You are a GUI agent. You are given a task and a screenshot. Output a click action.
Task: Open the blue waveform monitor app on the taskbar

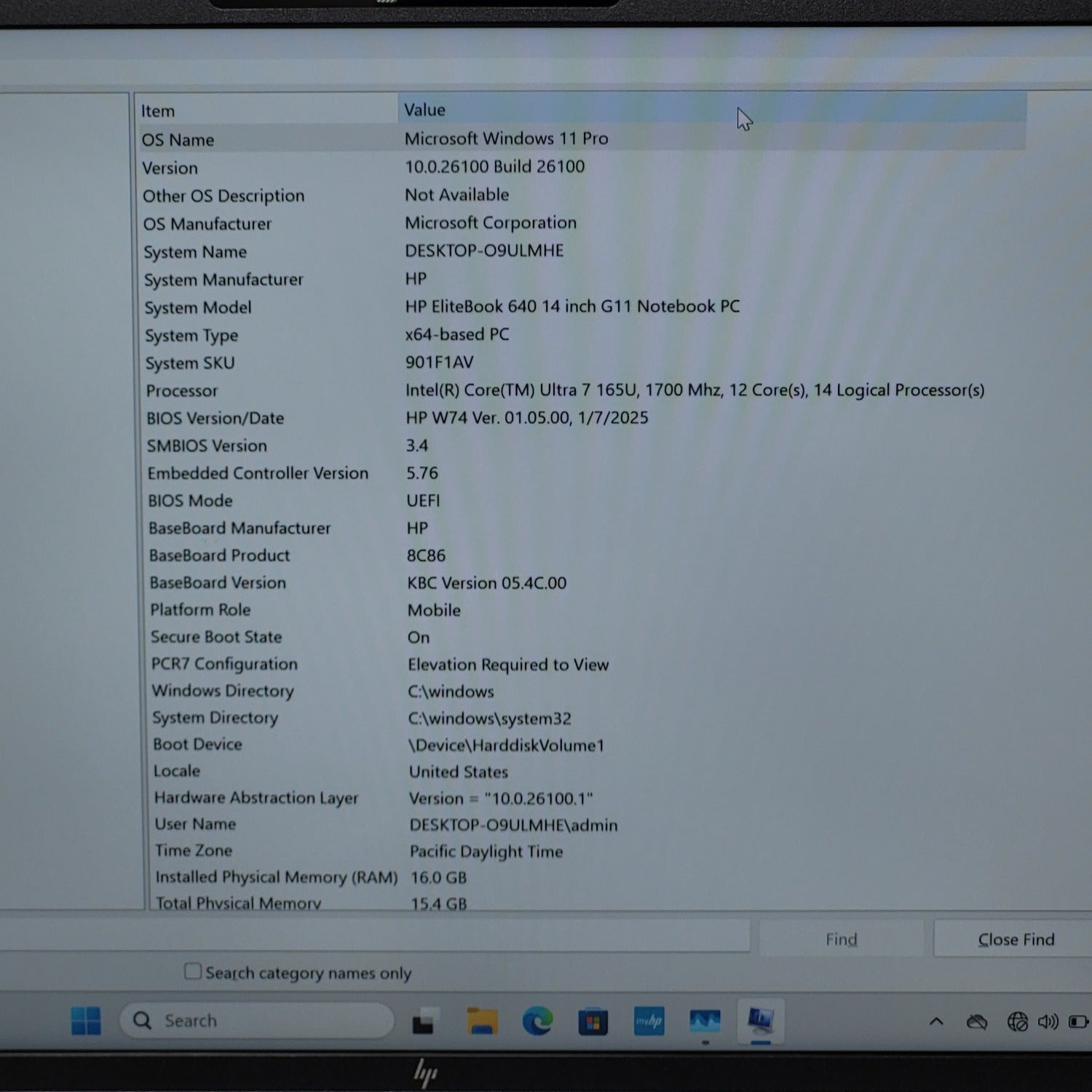coord(705,1021)
